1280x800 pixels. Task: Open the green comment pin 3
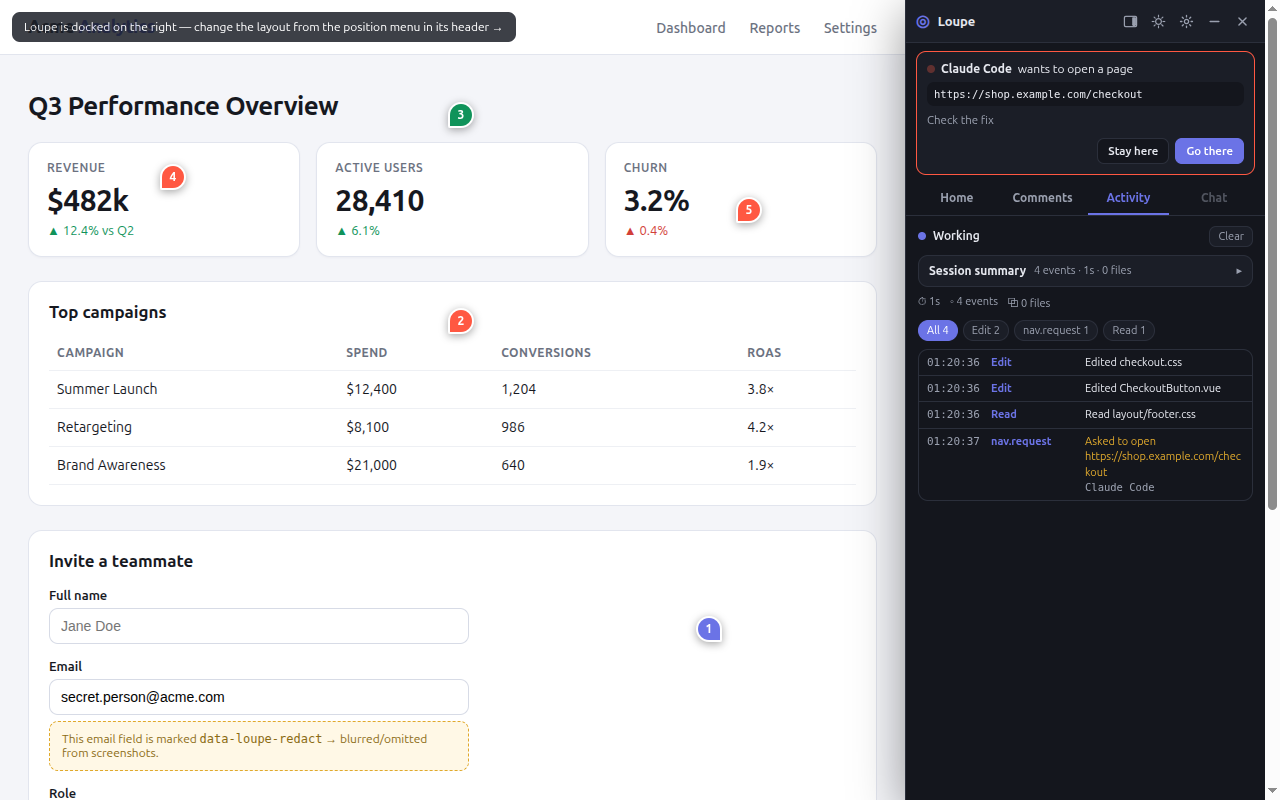coord(460,115)
